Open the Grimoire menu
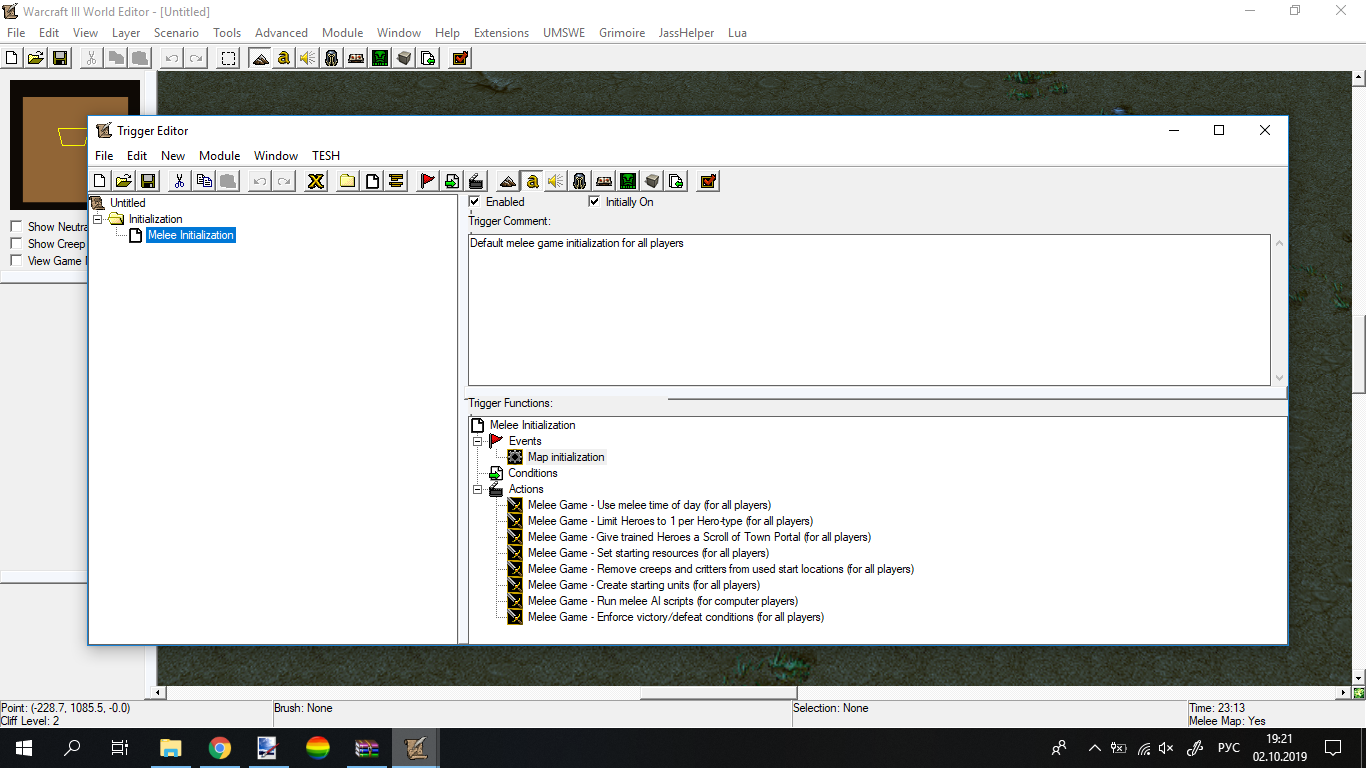 pyautogui.click(x=622, y=33)
